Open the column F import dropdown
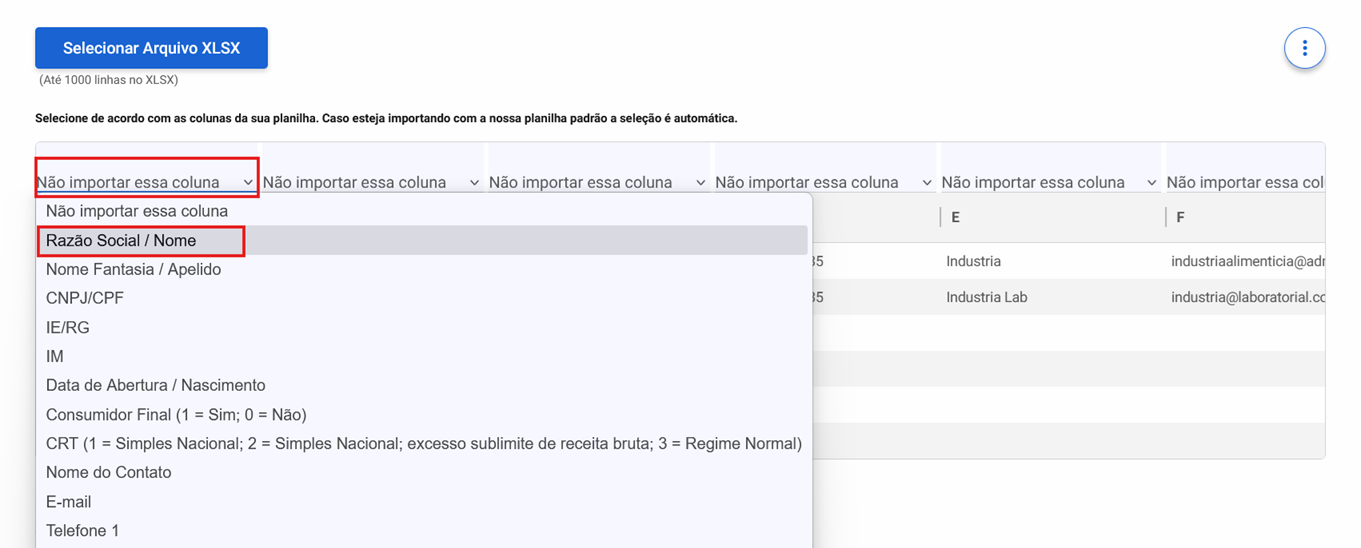The width and height of the screenshot is (1361, 548). coord(1245,182)
